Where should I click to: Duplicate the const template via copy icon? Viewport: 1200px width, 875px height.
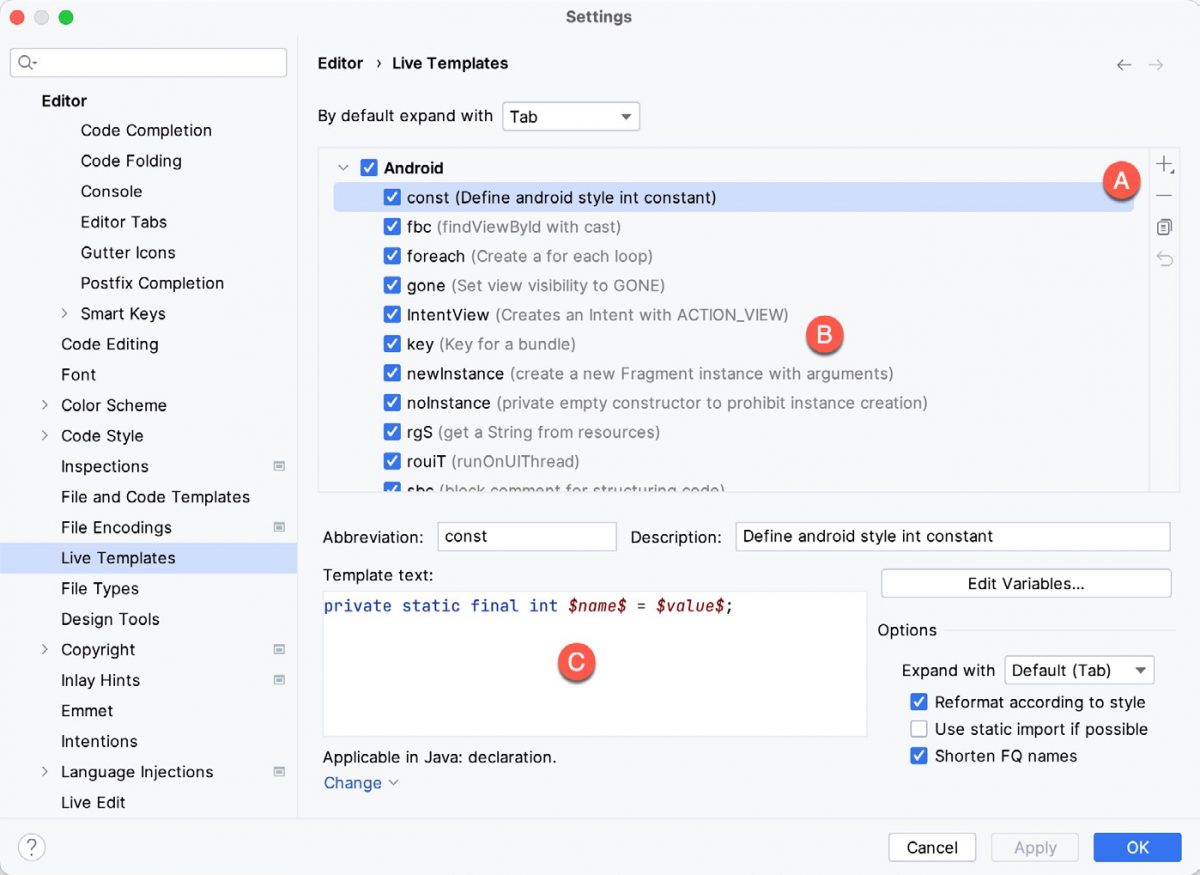coord(1164,227)
